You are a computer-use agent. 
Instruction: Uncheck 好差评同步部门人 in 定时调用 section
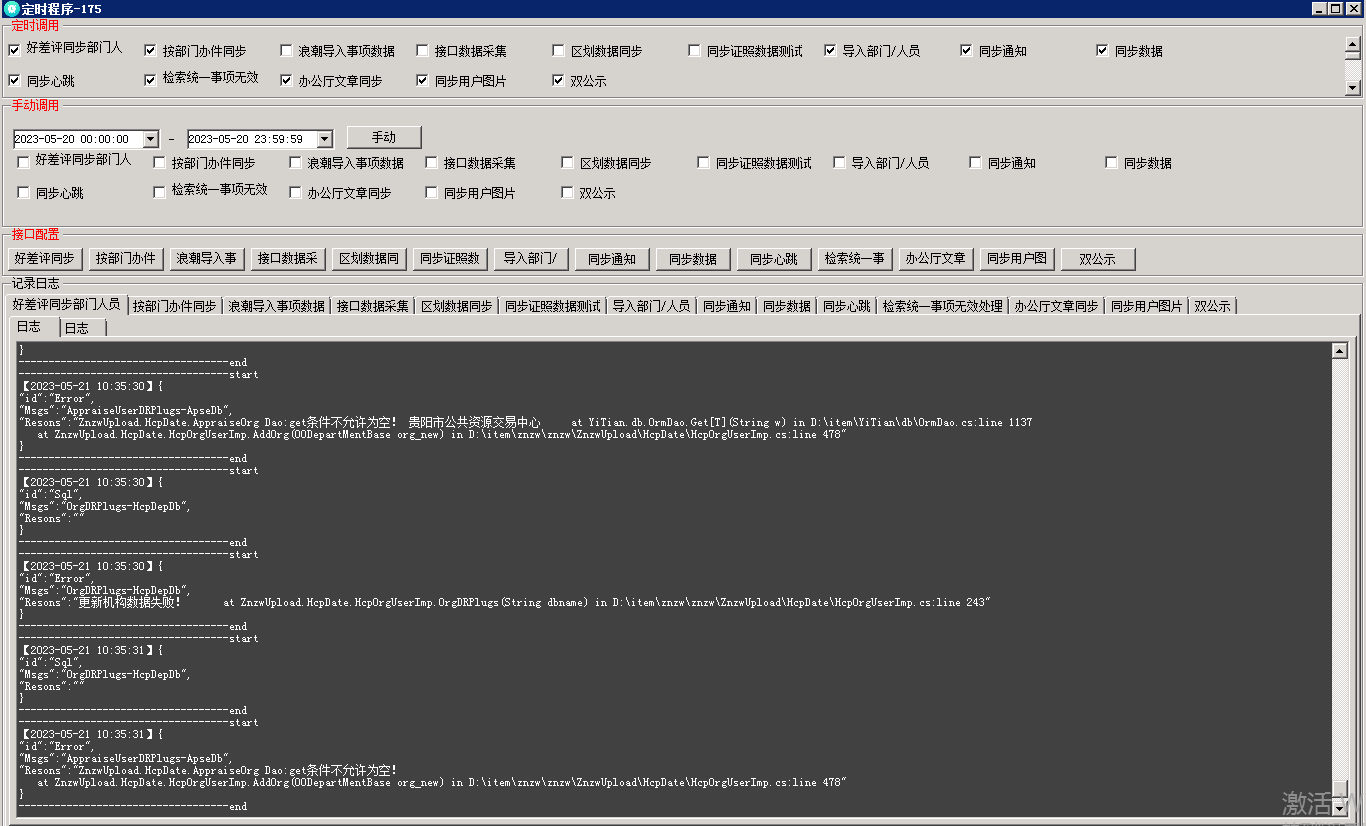14,50
